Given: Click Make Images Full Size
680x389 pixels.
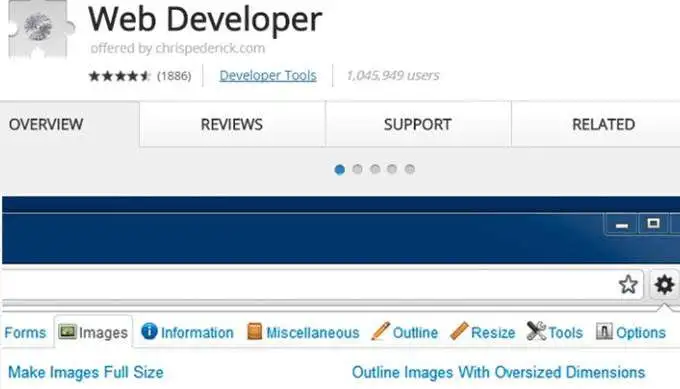Looking at the screenshot, I should tap(86, 372).
